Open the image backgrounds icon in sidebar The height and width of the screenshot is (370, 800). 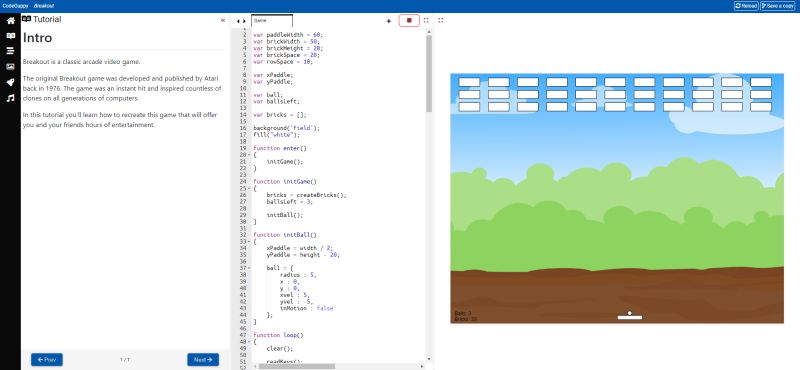click(x=10, y=67)
